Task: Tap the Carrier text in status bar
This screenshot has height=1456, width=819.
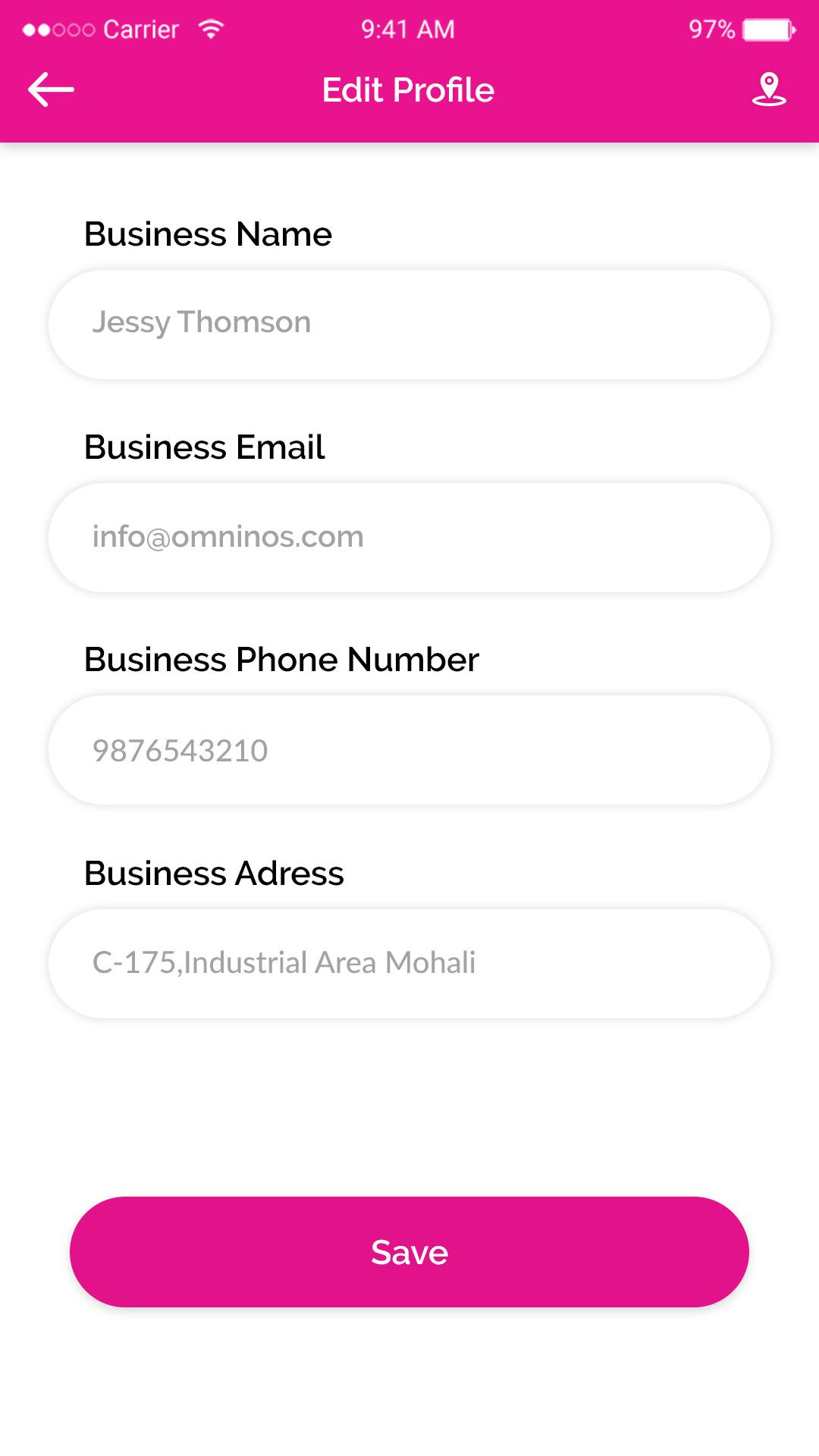Action: coord(141,30)
